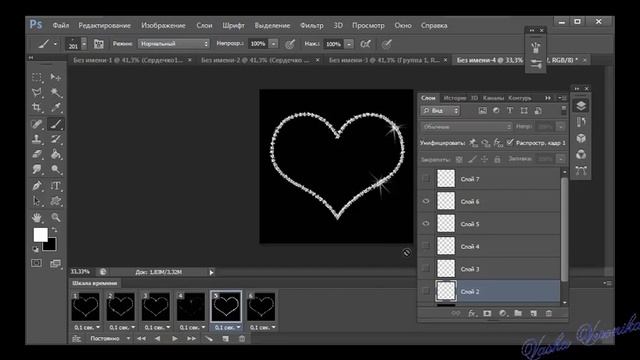This screenshot has width=640, height=360.
Task: Toggle airbrush mode in options bar
Action: click(366, 44)
